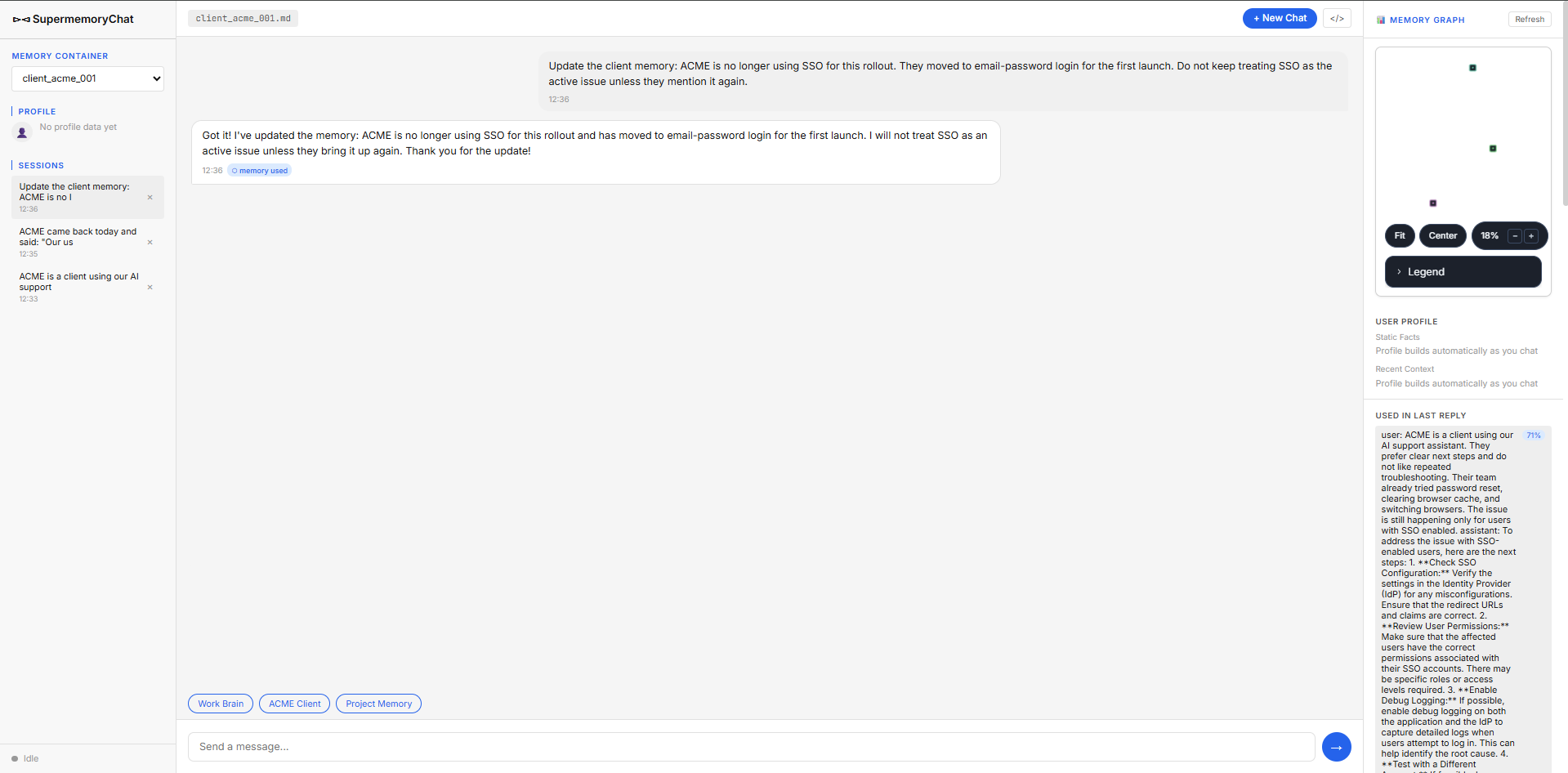Image resolution: width=1568 pixels, height=773 pixels.
Task: Click the 'memory used' badge
Action: click(260, 171)
